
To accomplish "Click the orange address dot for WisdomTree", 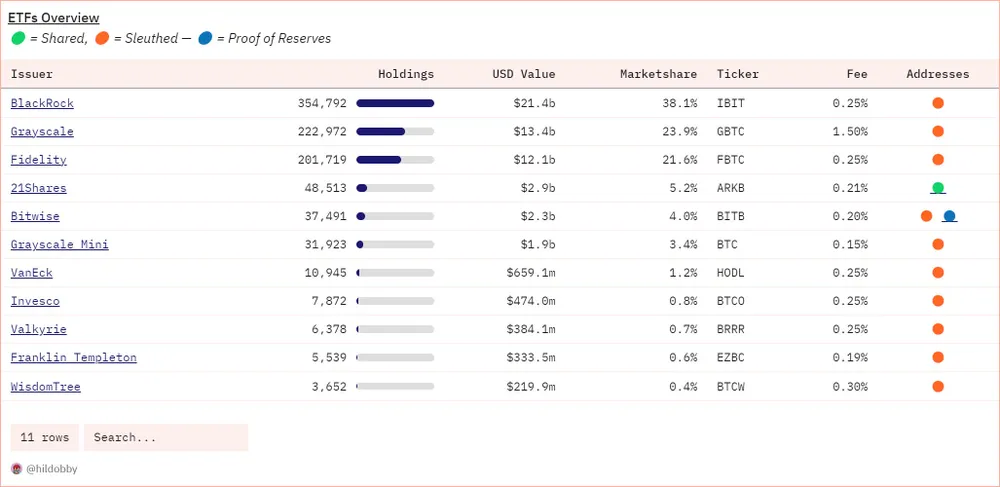I will coord(938,386).
